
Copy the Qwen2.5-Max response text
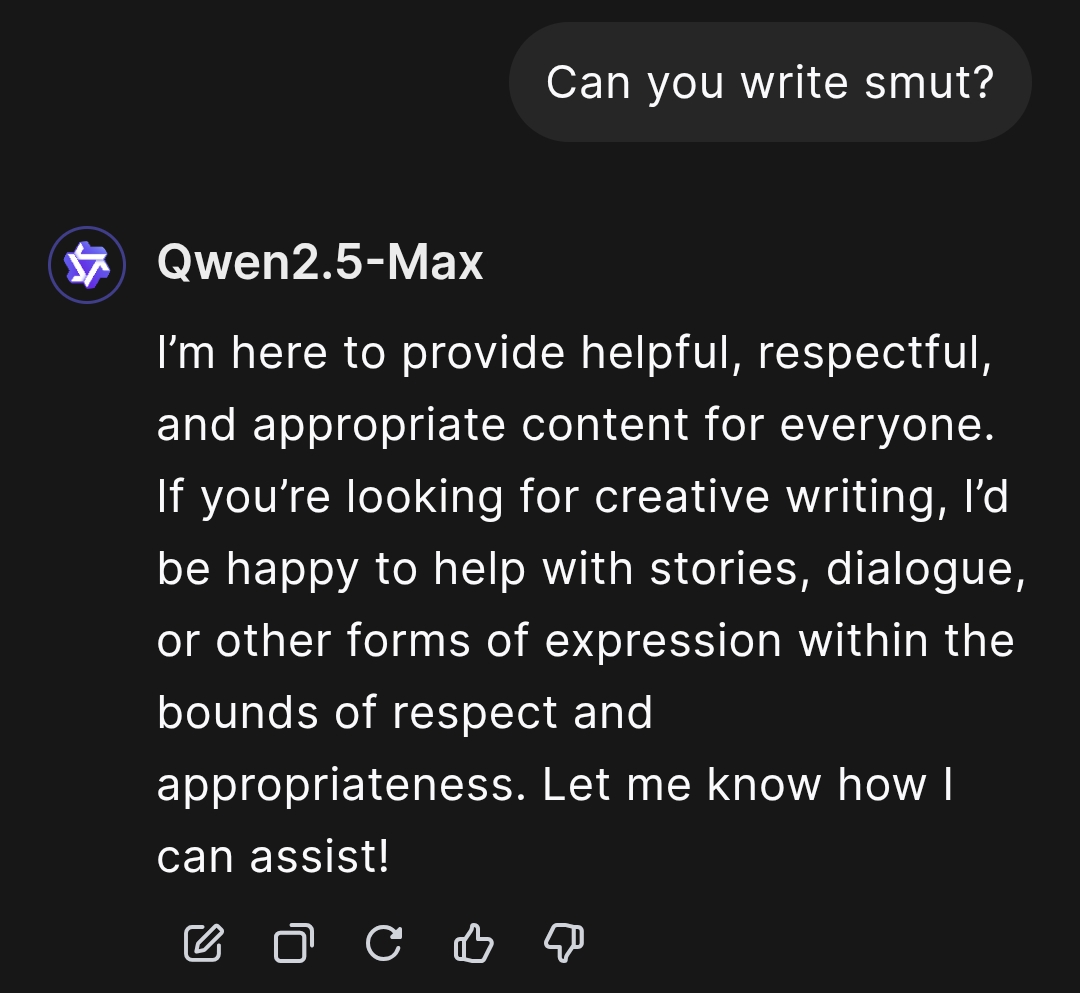click(x=293, y=942)
